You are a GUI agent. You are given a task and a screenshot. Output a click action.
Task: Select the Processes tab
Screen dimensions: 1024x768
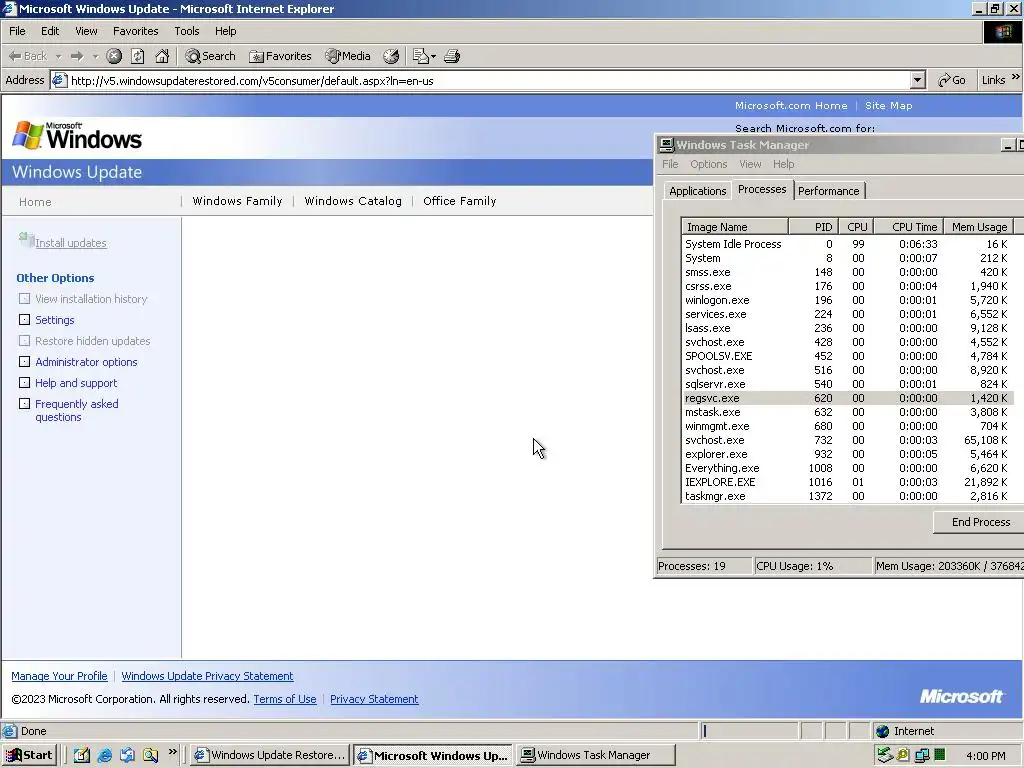[762, 189]
